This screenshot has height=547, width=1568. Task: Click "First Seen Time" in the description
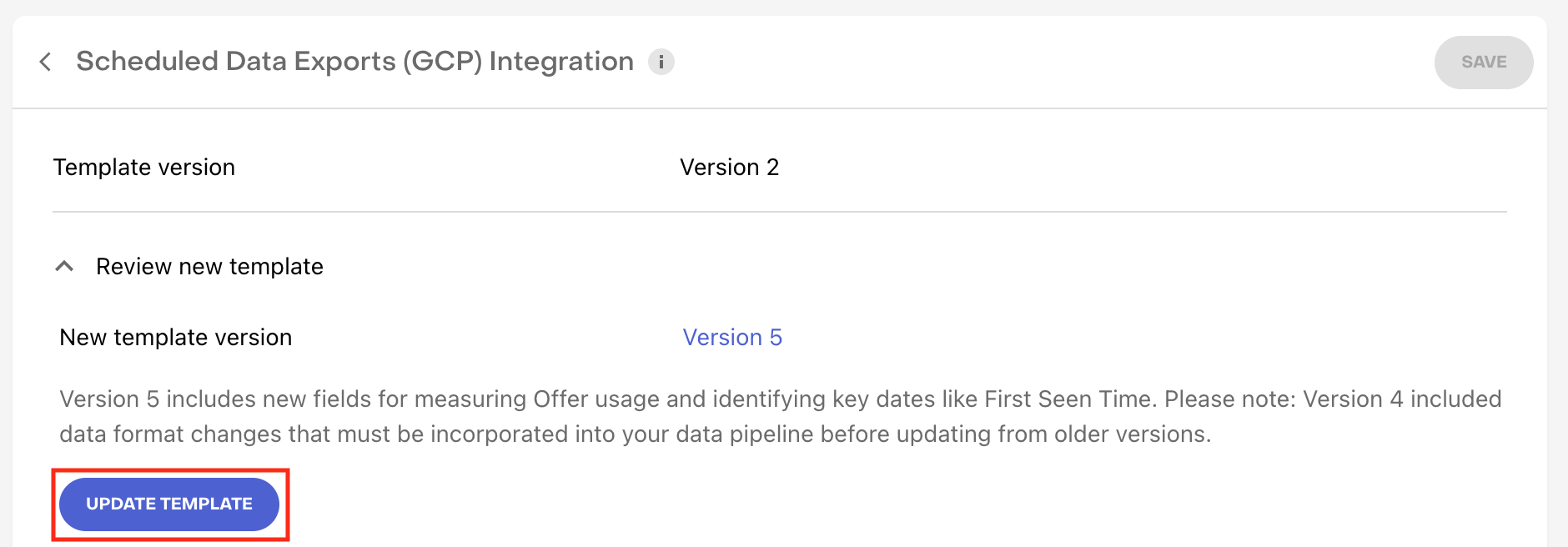[x=1070, y=399]
